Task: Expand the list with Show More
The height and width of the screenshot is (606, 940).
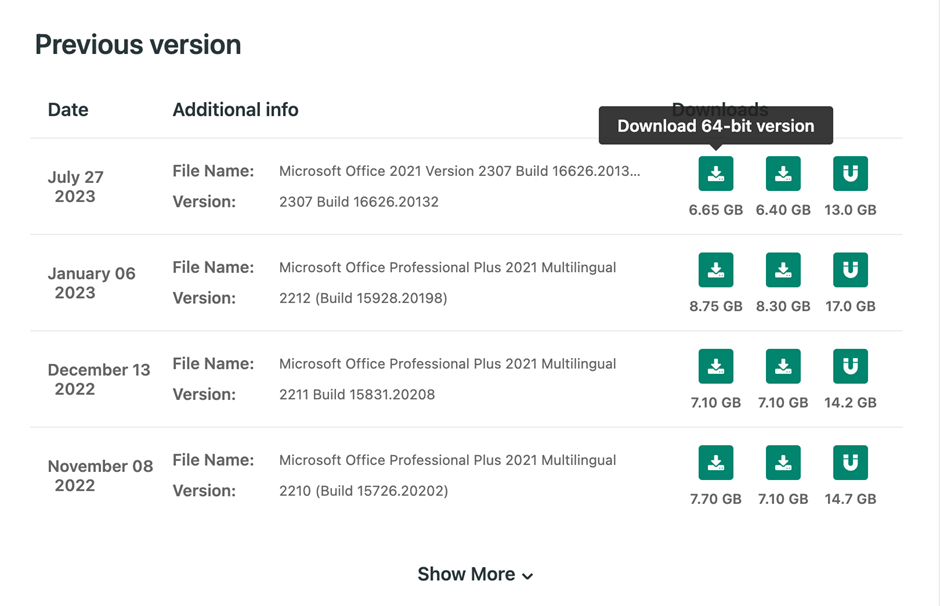Action: (475, 574)
